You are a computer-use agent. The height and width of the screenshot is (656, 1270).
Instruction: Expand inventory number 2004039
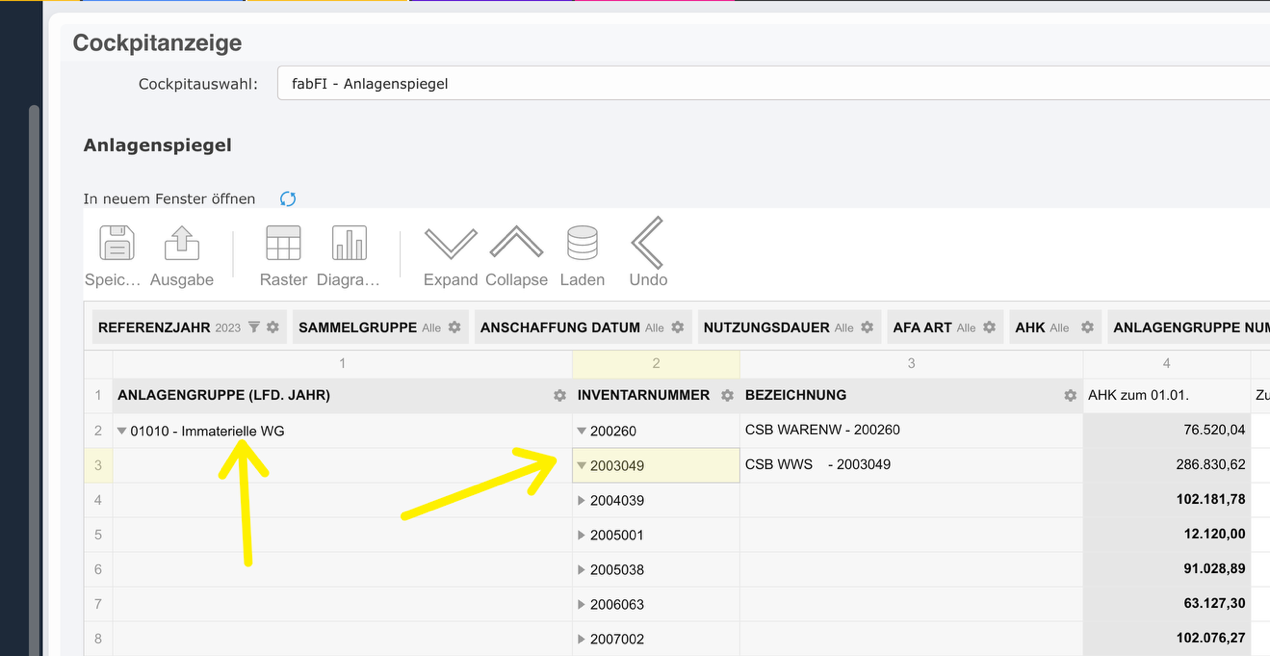[x=581, y=500]
